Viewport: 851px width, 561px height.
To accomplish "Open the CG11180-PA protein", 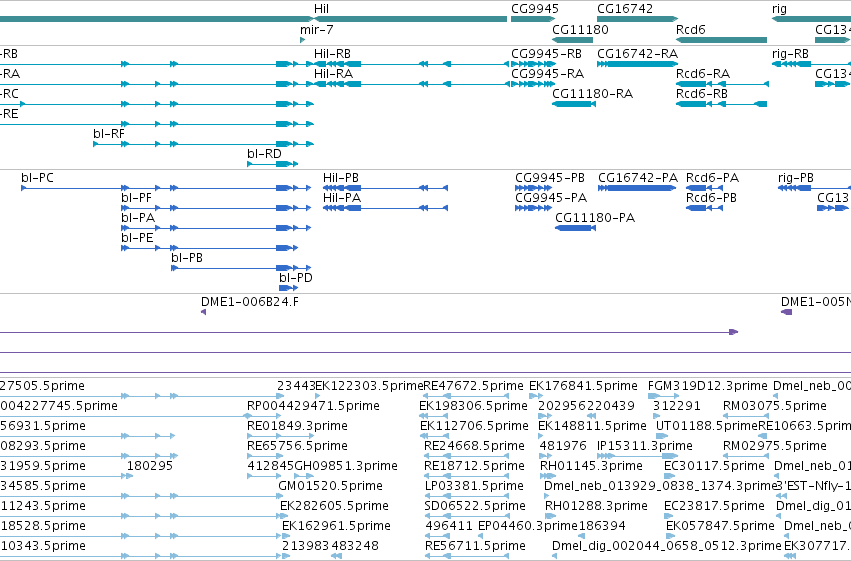I will (x=575, y=228).
